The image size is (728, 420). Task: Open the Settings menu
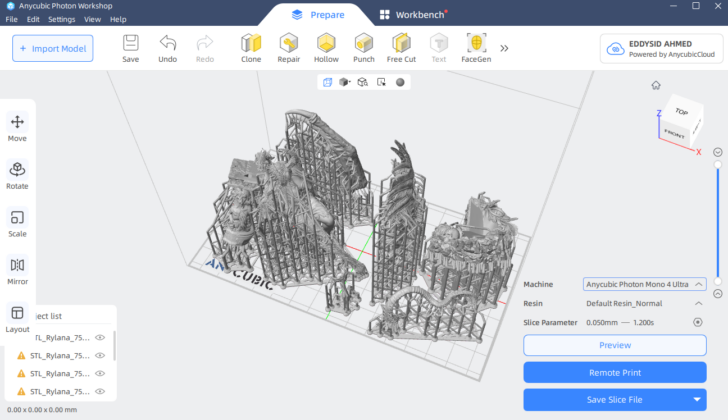(x=61, y=19)
